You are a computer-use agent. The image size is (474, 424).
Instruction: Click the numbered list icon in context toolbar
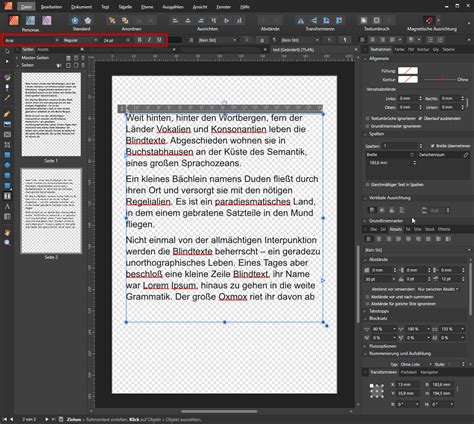(x=441, y=40)
